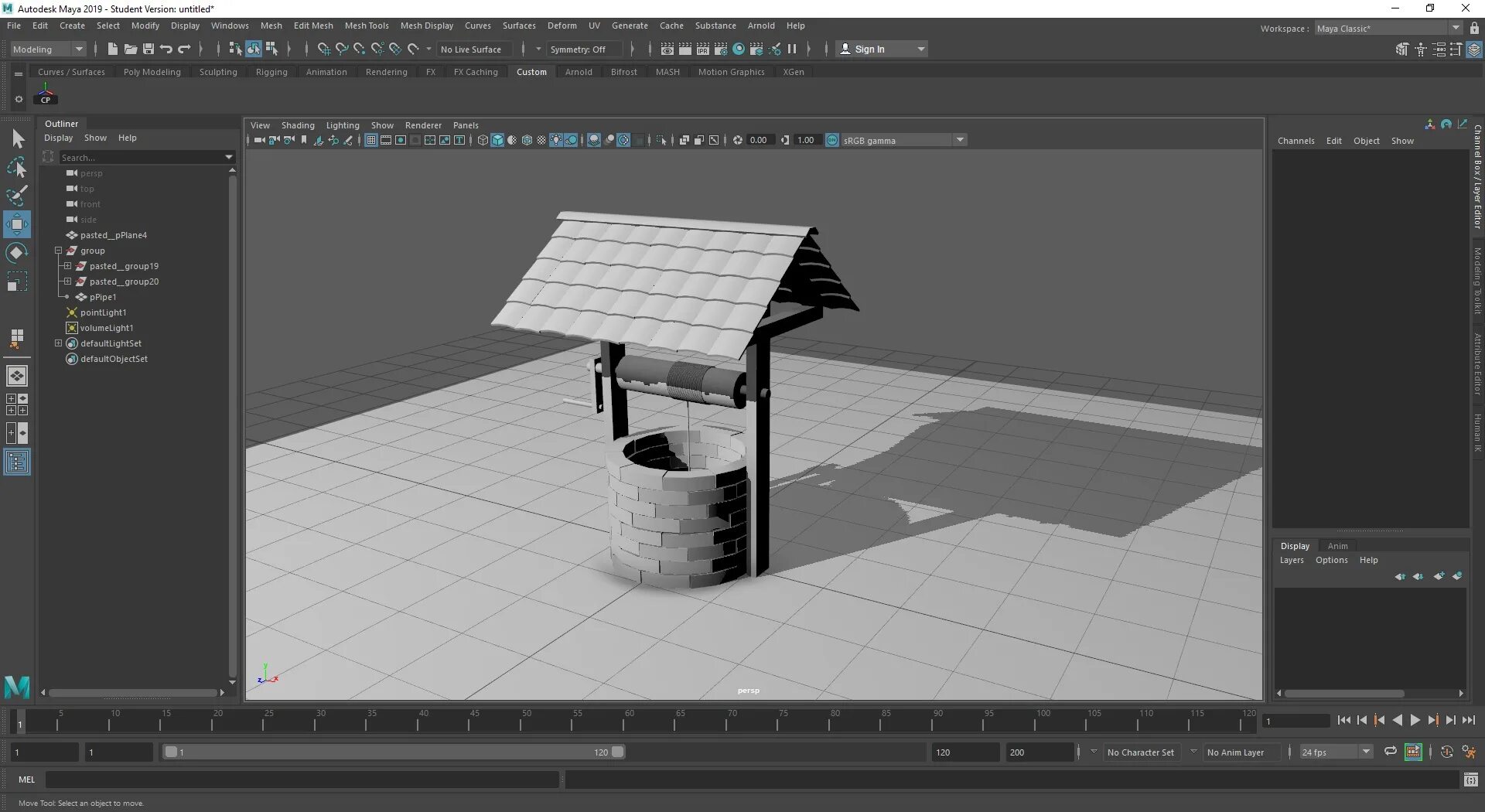Viewport: 1485px width, 812px height.
Task: Select the arrow Select tool in toolbox
Action: [17, 139]
